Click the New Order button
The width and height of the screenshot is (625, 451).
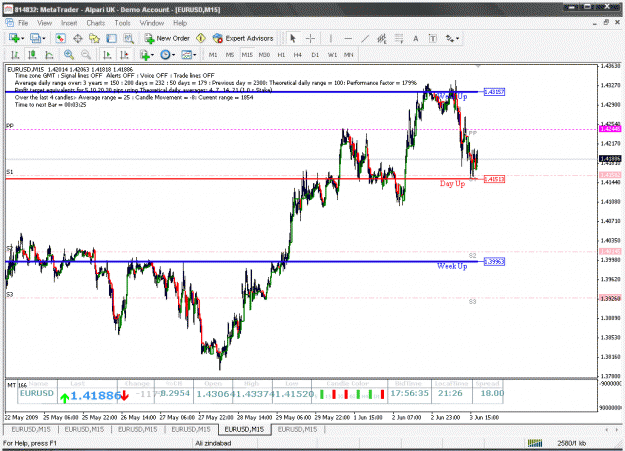[x=167, y=38]
